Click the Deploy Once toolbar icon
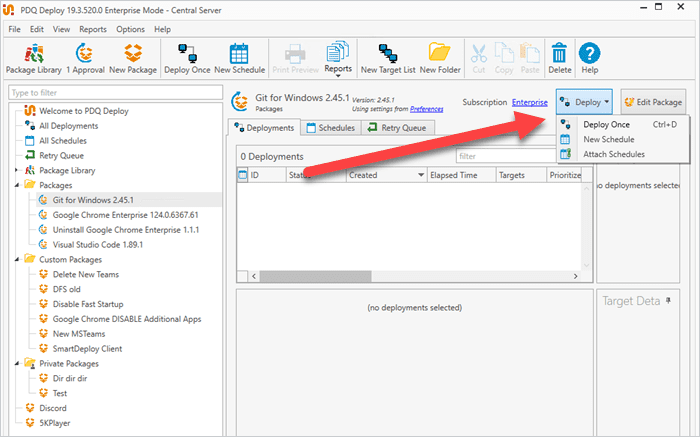This screenshot has width=700, height=437. point(187,58)
